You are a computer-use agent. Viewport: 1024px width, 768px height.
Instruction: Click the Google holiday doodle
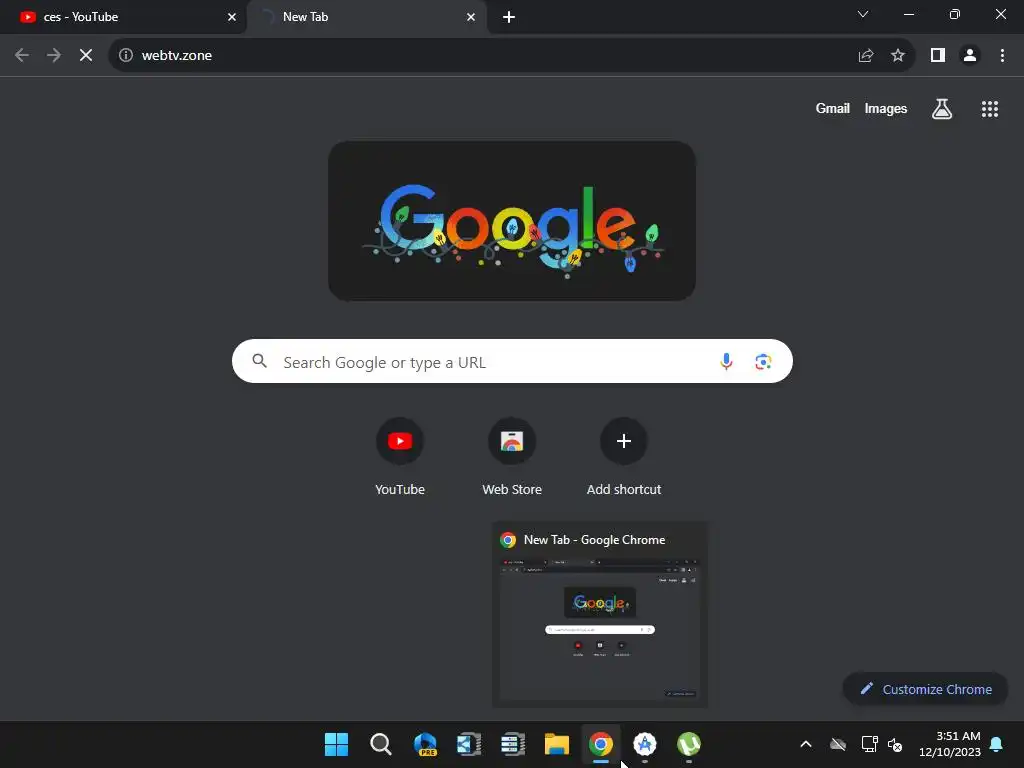point(512,221)
